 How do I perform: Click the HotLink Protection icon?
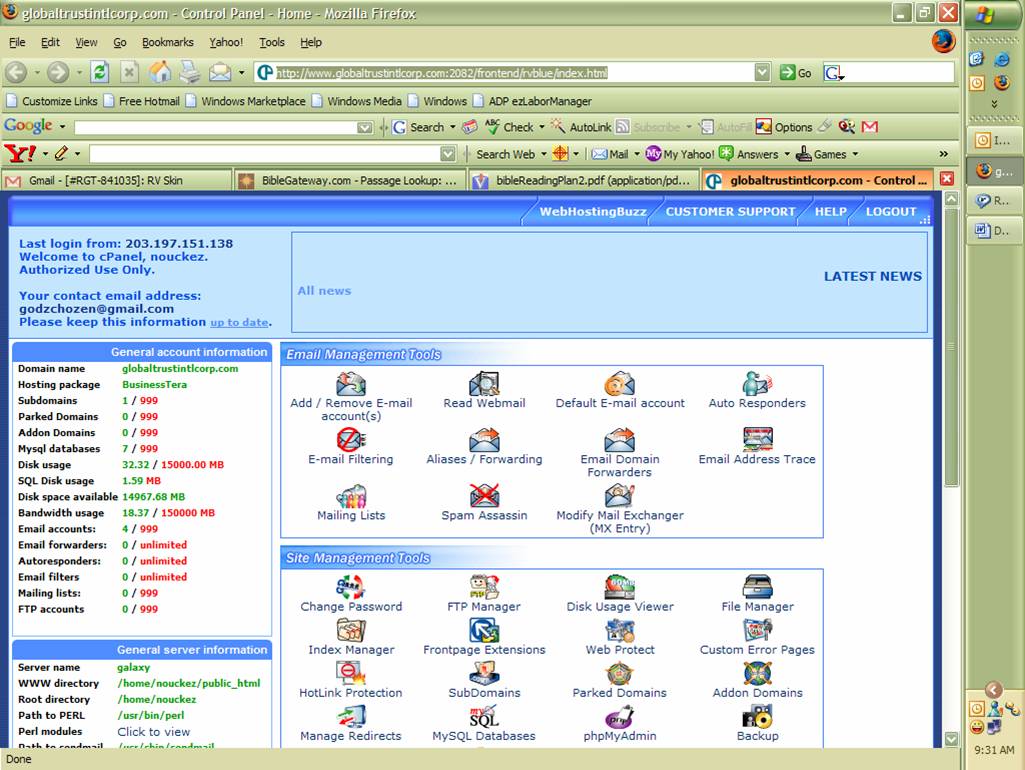[351, 674]
